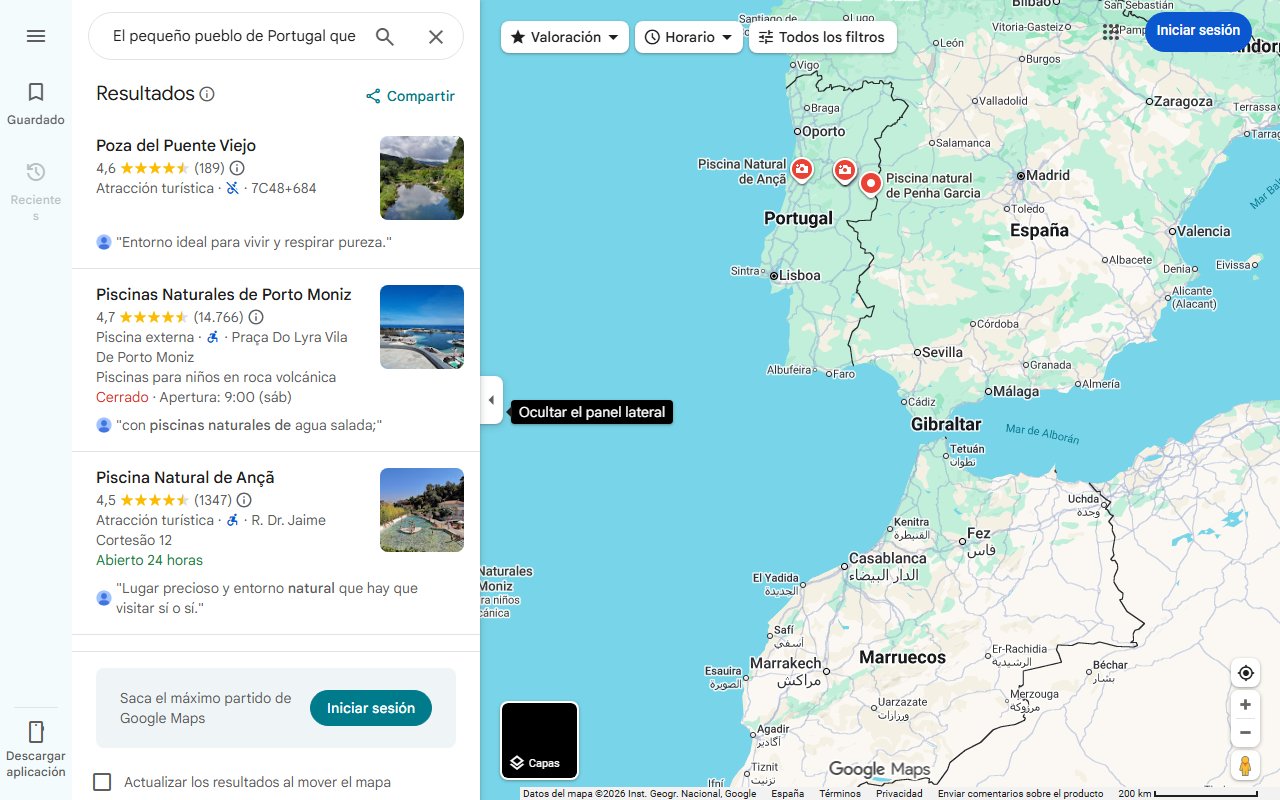
Task: Pick up the Street View pegman
Action: [x=1245, y=765]
